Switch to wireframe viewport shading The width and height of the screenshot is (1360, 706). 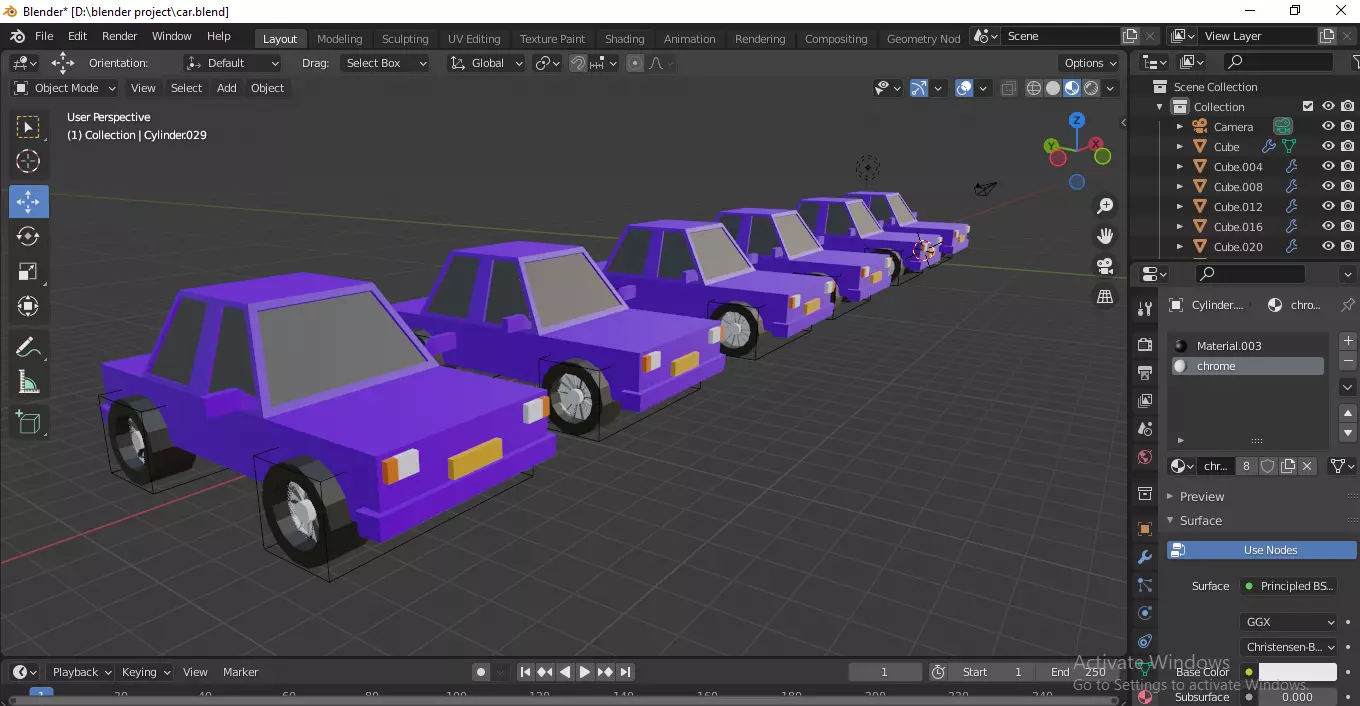[x=1034, y=88]
